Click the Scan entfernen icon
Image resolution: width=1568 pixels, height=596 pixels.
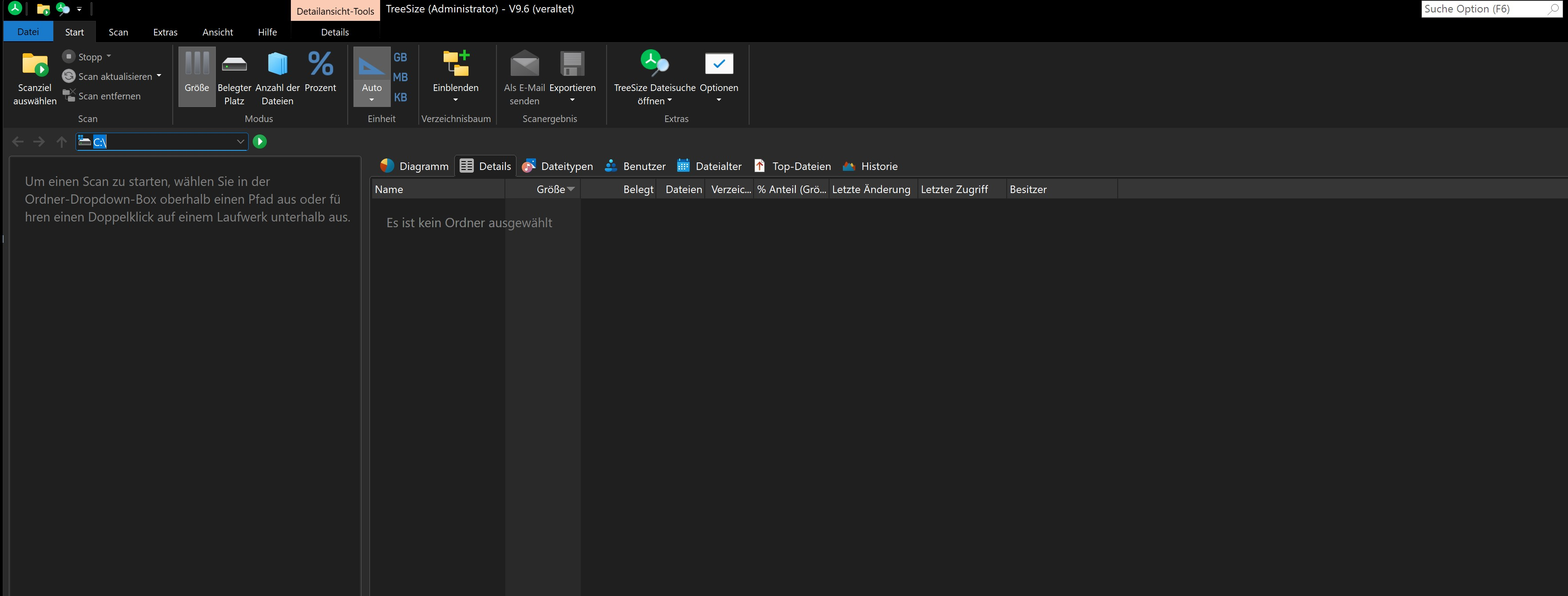69,95
